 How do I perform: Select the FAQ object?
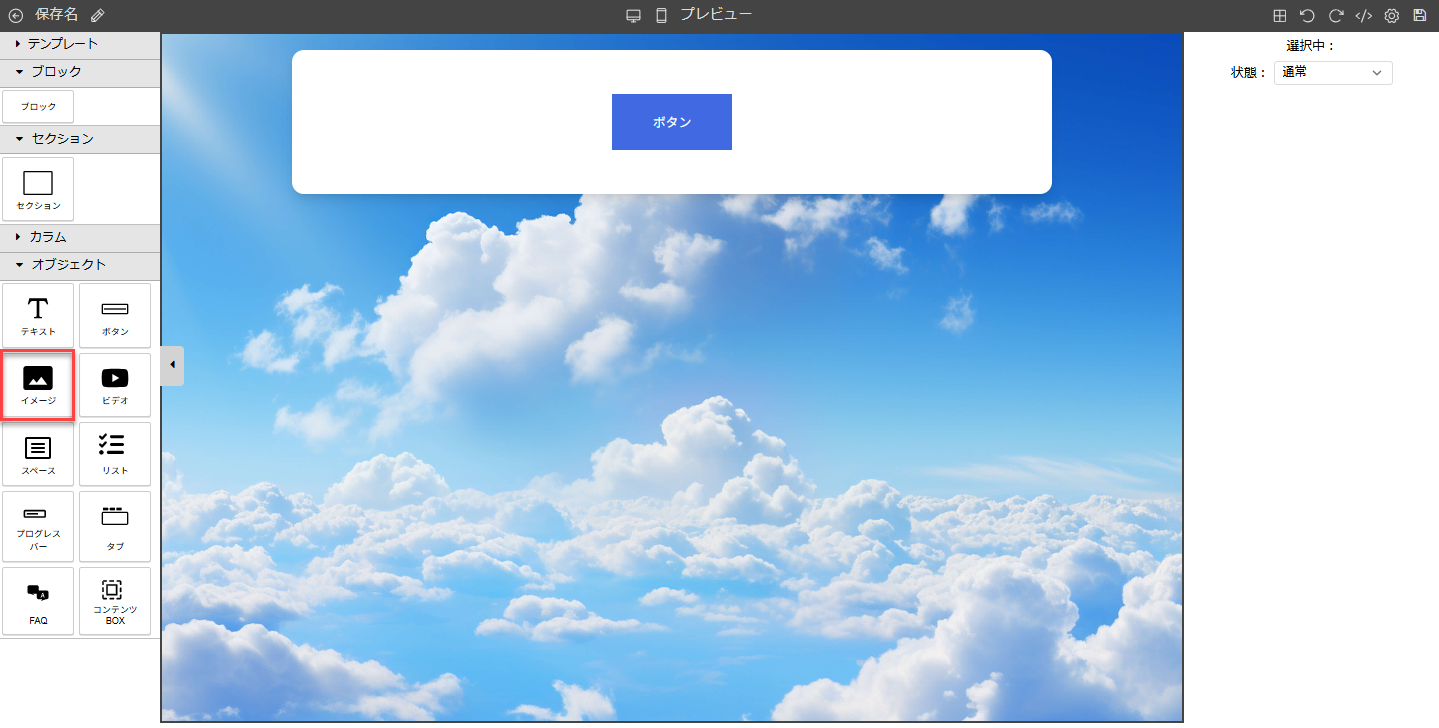(38, 601)
